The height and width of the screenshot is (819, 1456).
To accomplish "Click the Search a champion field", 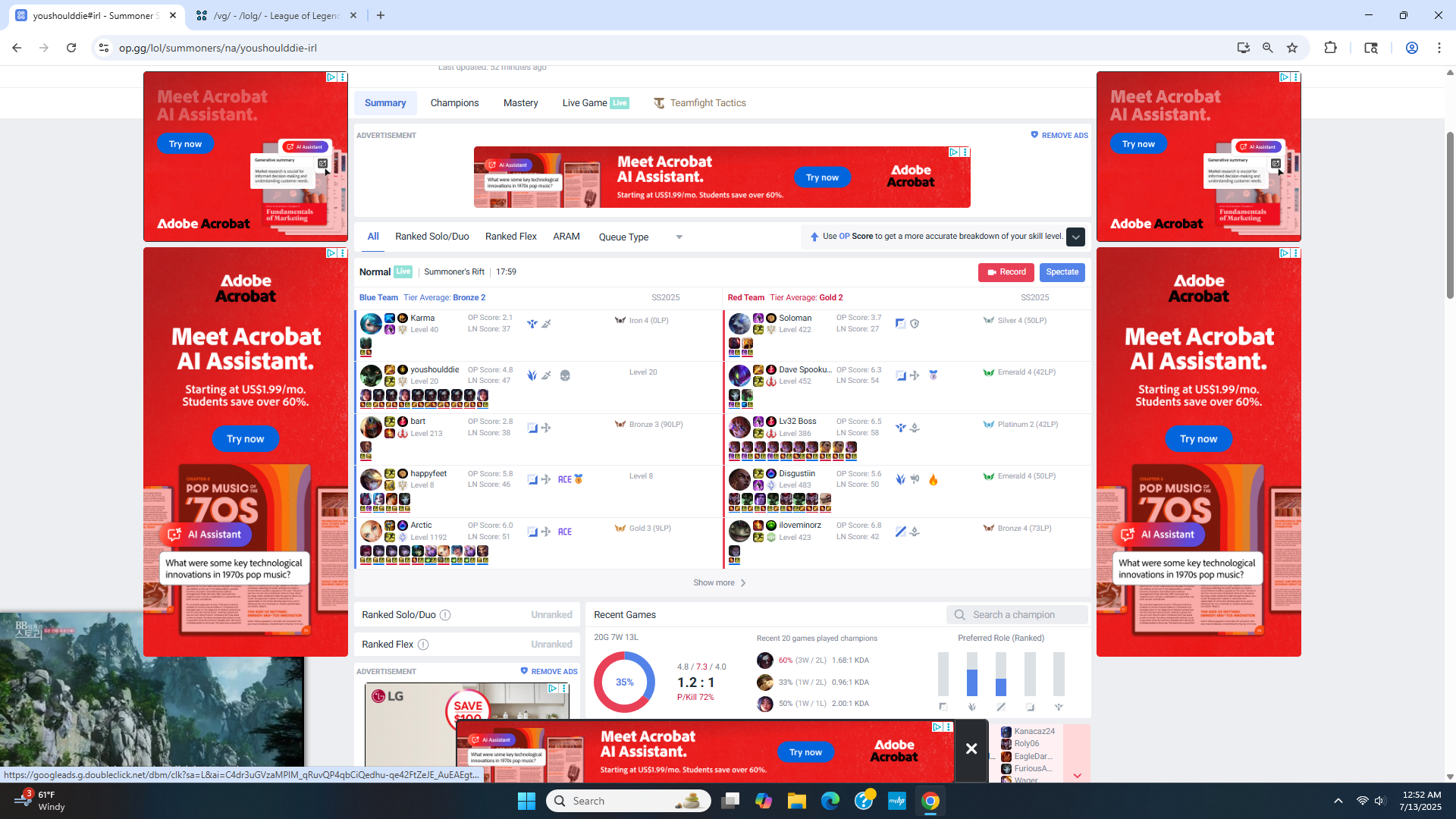I will coord(1017,615).
